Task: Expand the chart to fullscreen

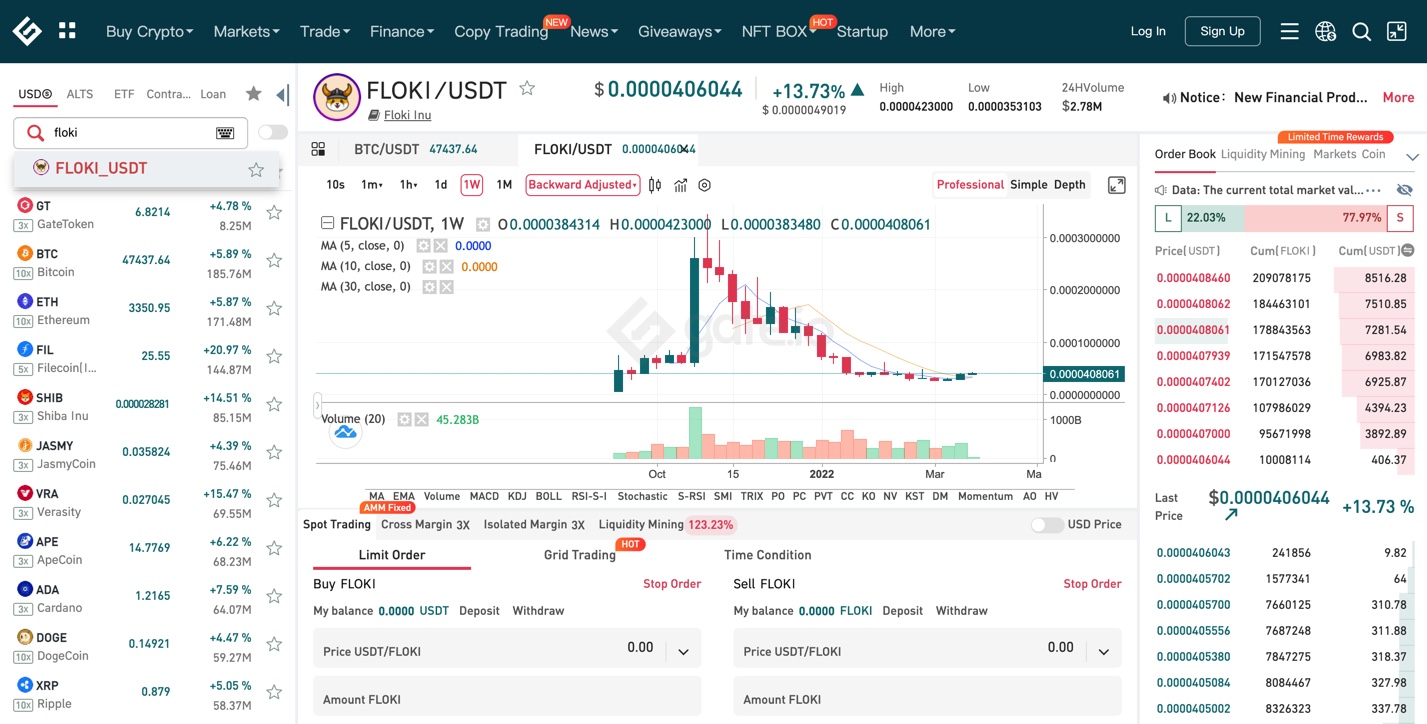Action: pos(1117,185)
